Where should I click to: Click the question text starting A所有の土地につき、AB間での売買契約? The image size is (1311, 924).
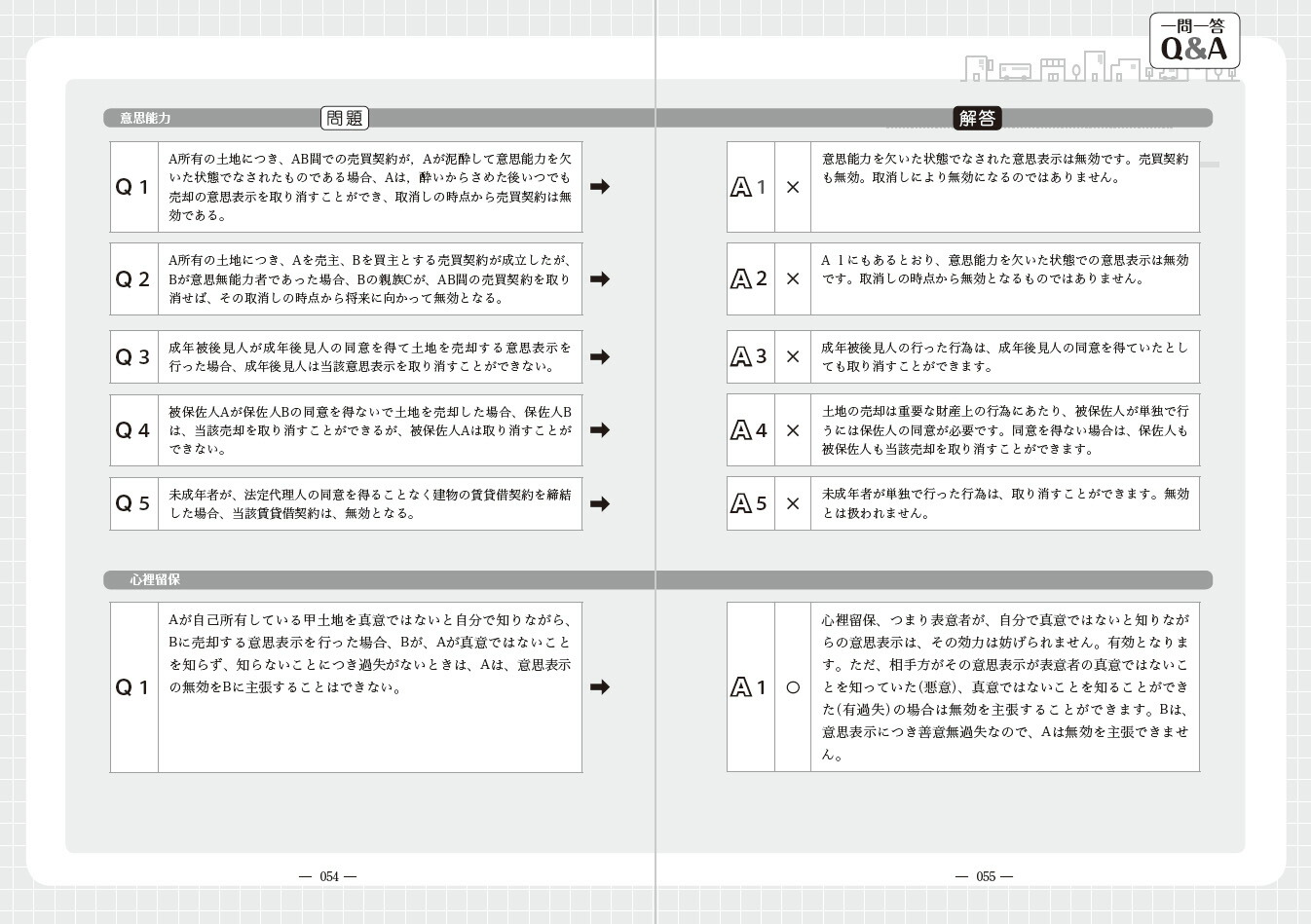[x=370, y=187]
